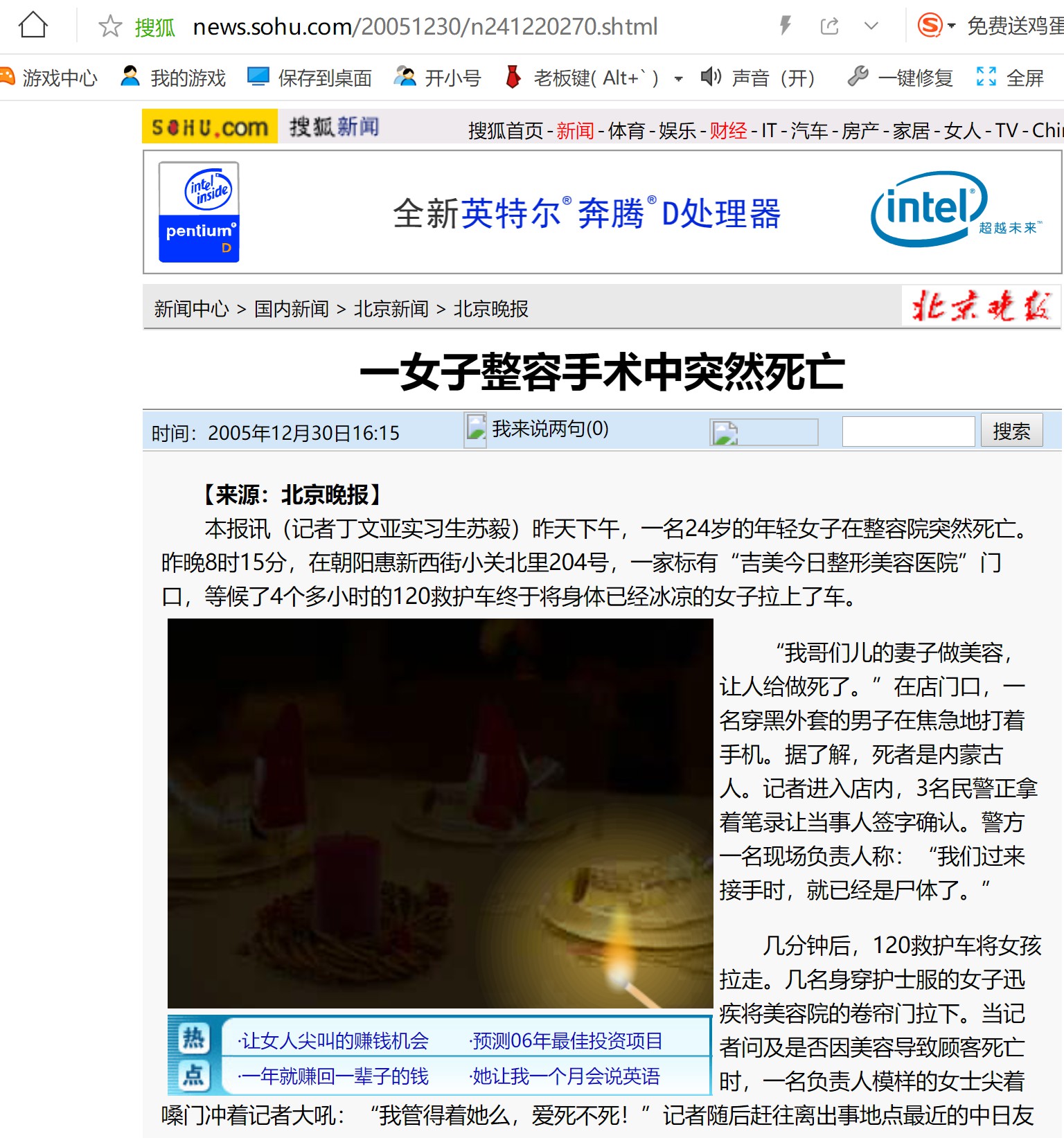Open 家居 navigation link

click(x=911, y=130)
